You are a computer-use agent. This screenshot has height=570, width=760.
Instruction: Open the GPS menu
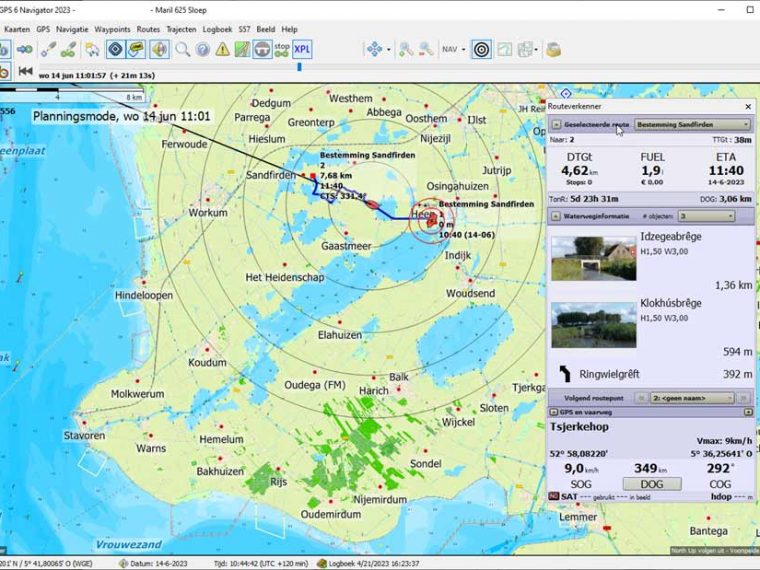click(43, 29)
